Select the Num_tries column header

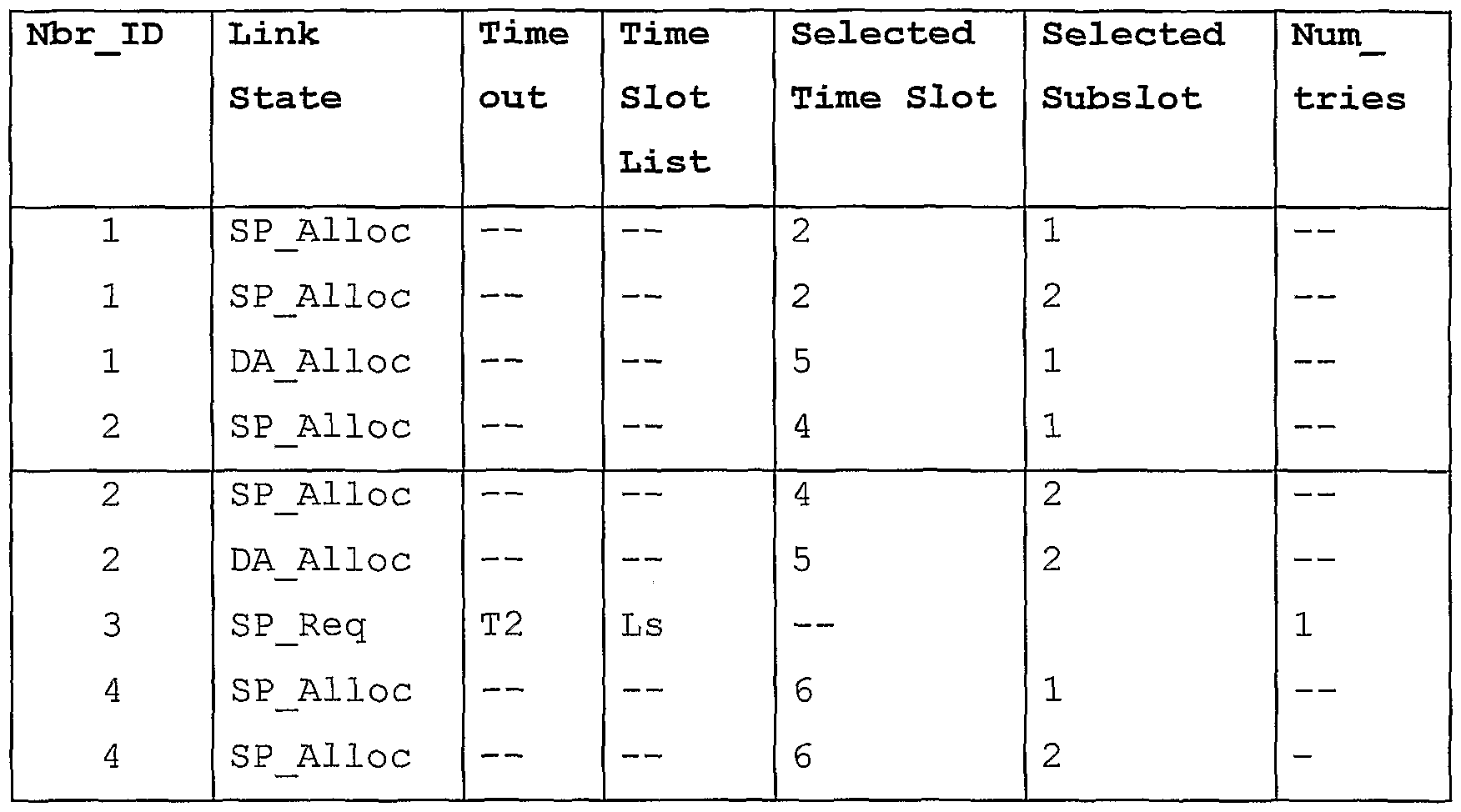pos(1348,67)
